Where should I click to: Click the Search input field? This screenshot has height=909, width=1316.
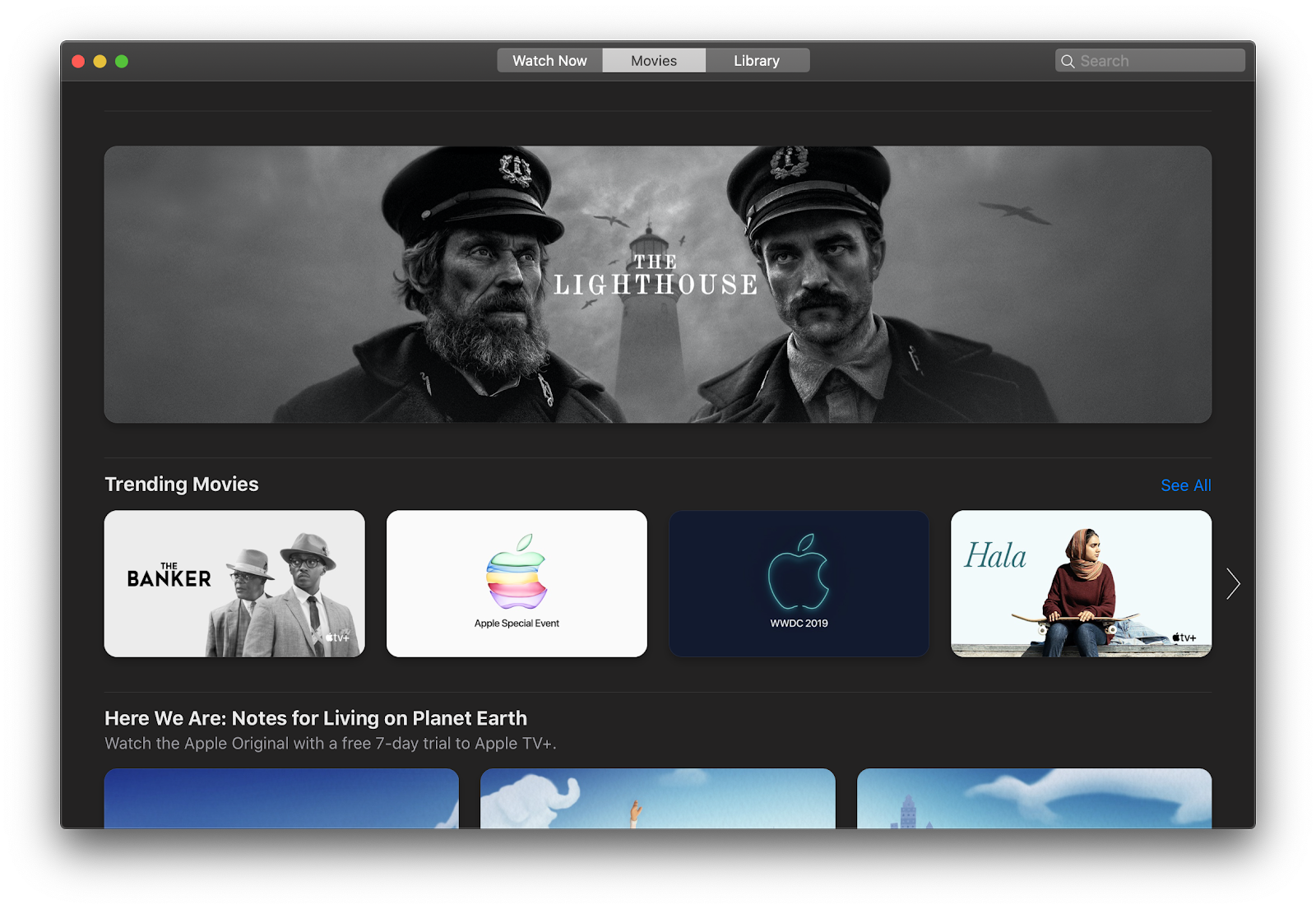(1150, 61)
